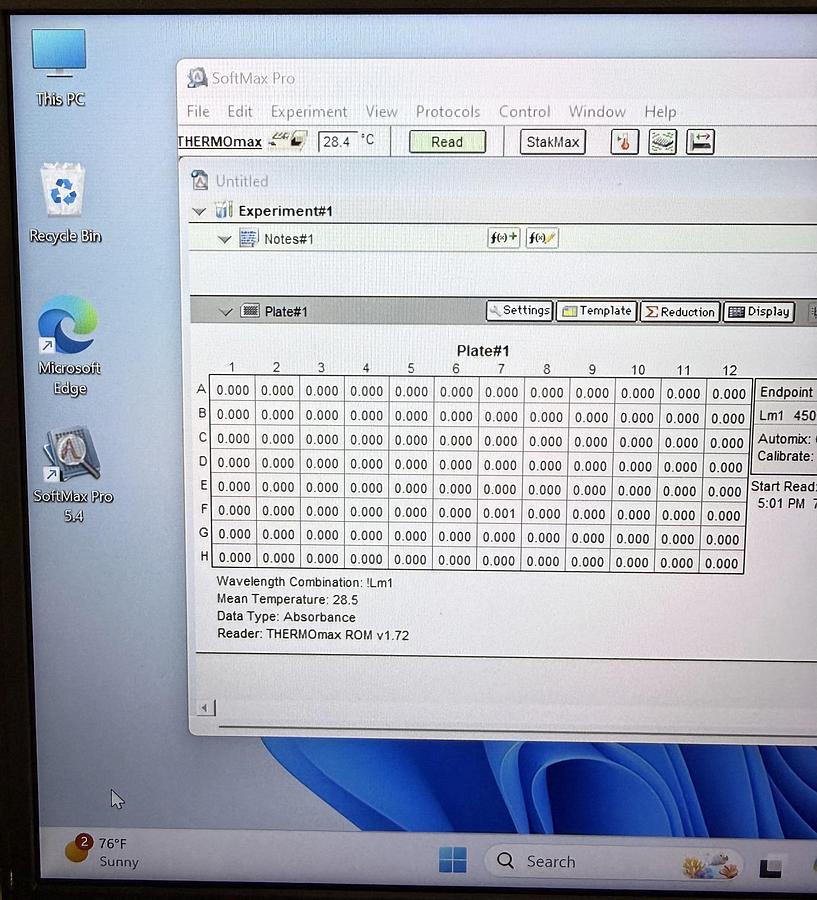The width and height of the screenshot is (817, 900).
Task: Click the "Wavelength Combination: !Lm1" line
Action: click(x=305, y=582)
